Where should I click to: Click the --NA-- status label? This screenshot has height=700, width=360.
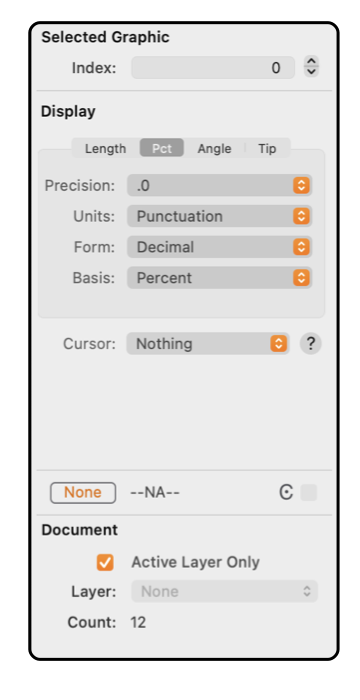[155, 493]
